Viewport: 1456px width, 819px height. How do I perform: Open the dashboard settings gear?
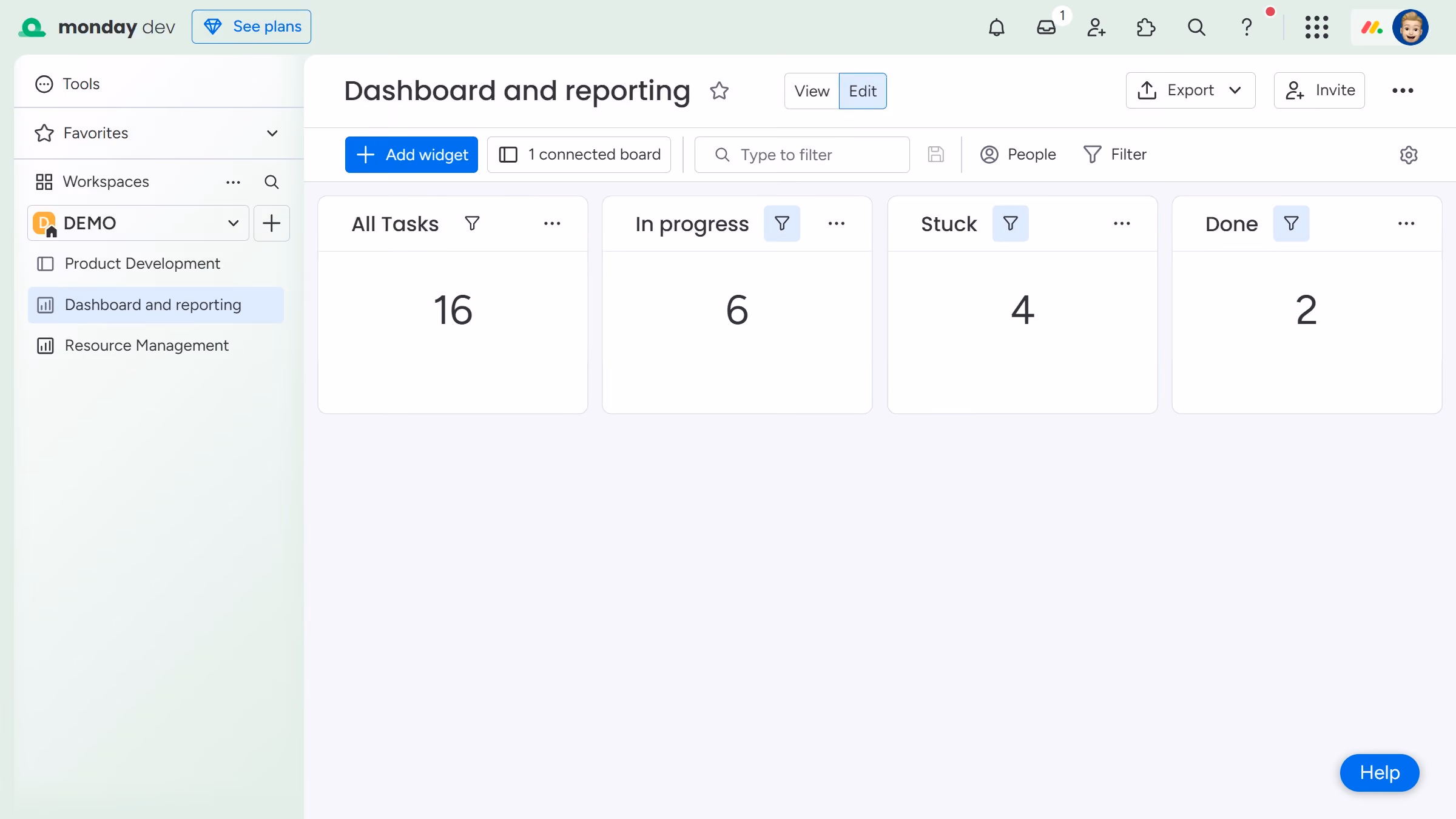coord(1409,155)
